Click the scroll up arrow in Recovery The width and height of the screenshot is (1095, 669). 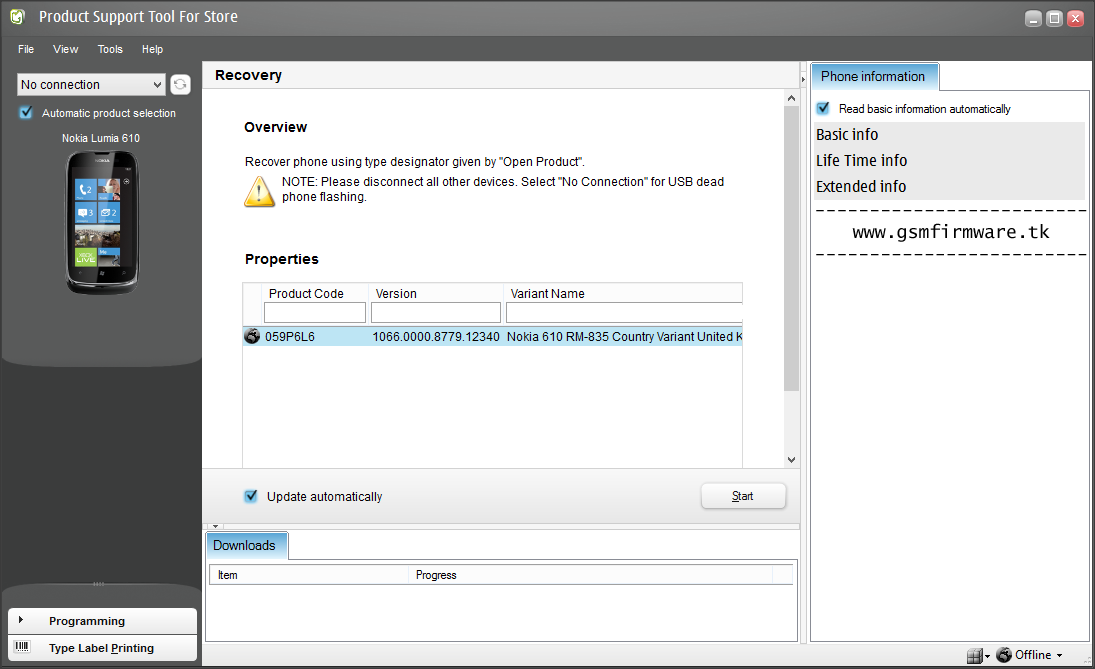pyautogui.click(x=791, y=98)
